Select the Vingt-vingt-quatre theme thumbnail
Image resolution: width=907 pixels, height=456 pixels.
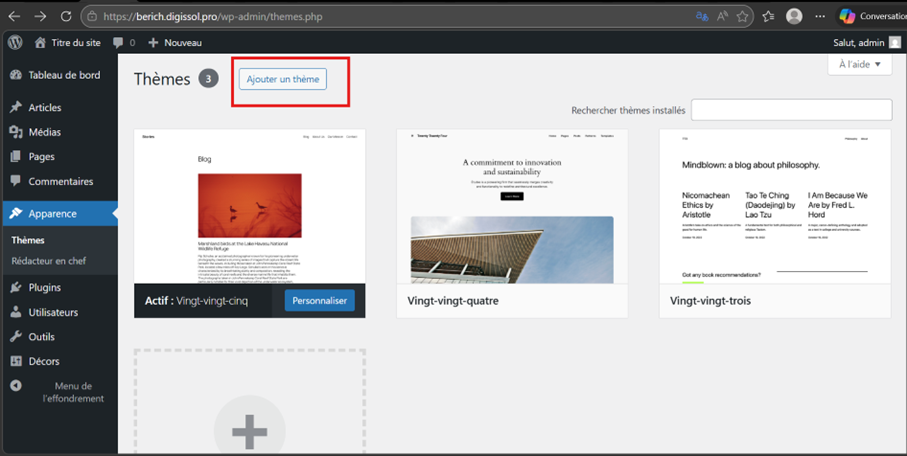point(511,206)
